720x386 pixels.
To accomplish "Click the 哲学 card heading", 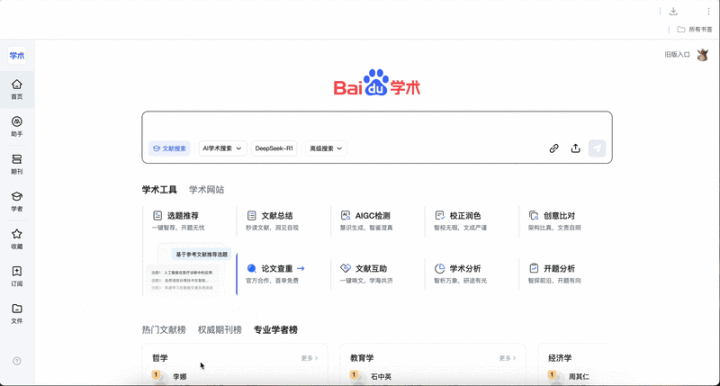I will (160, 358).
